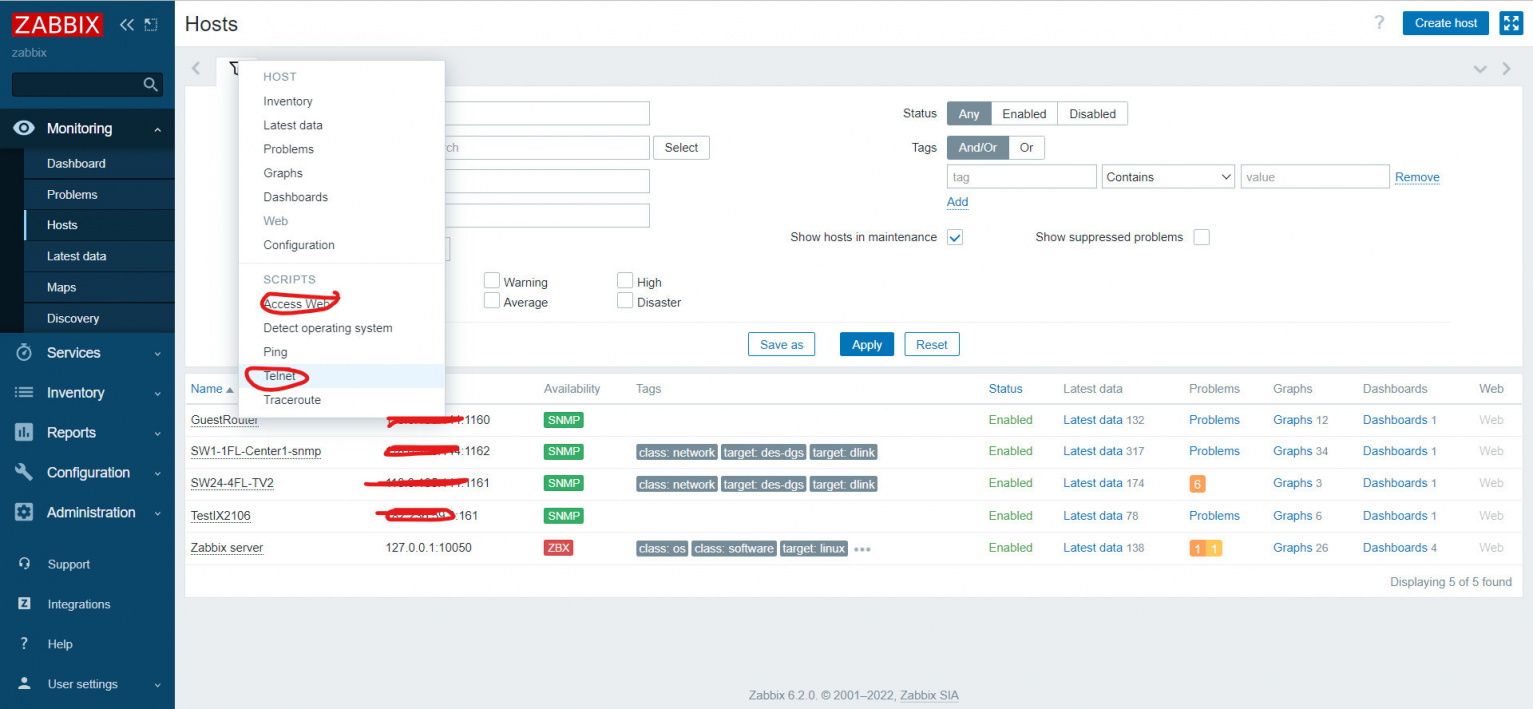Click the User settings person icon
Image resolution: width=1533 pixels, height=709 pixels.
pos(25,684)
